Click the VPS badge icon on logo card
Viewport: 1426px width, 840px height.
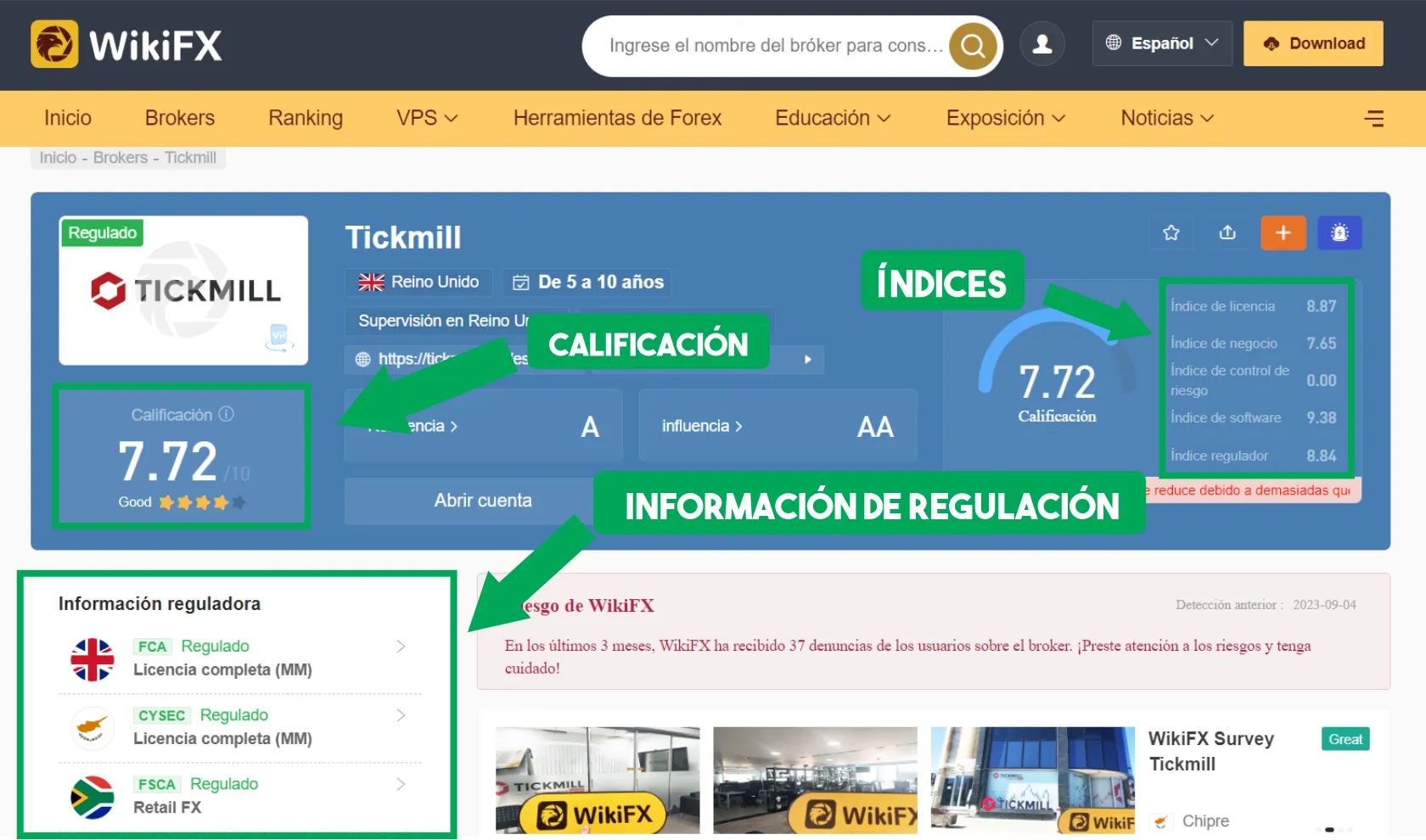tap(279, 337)
